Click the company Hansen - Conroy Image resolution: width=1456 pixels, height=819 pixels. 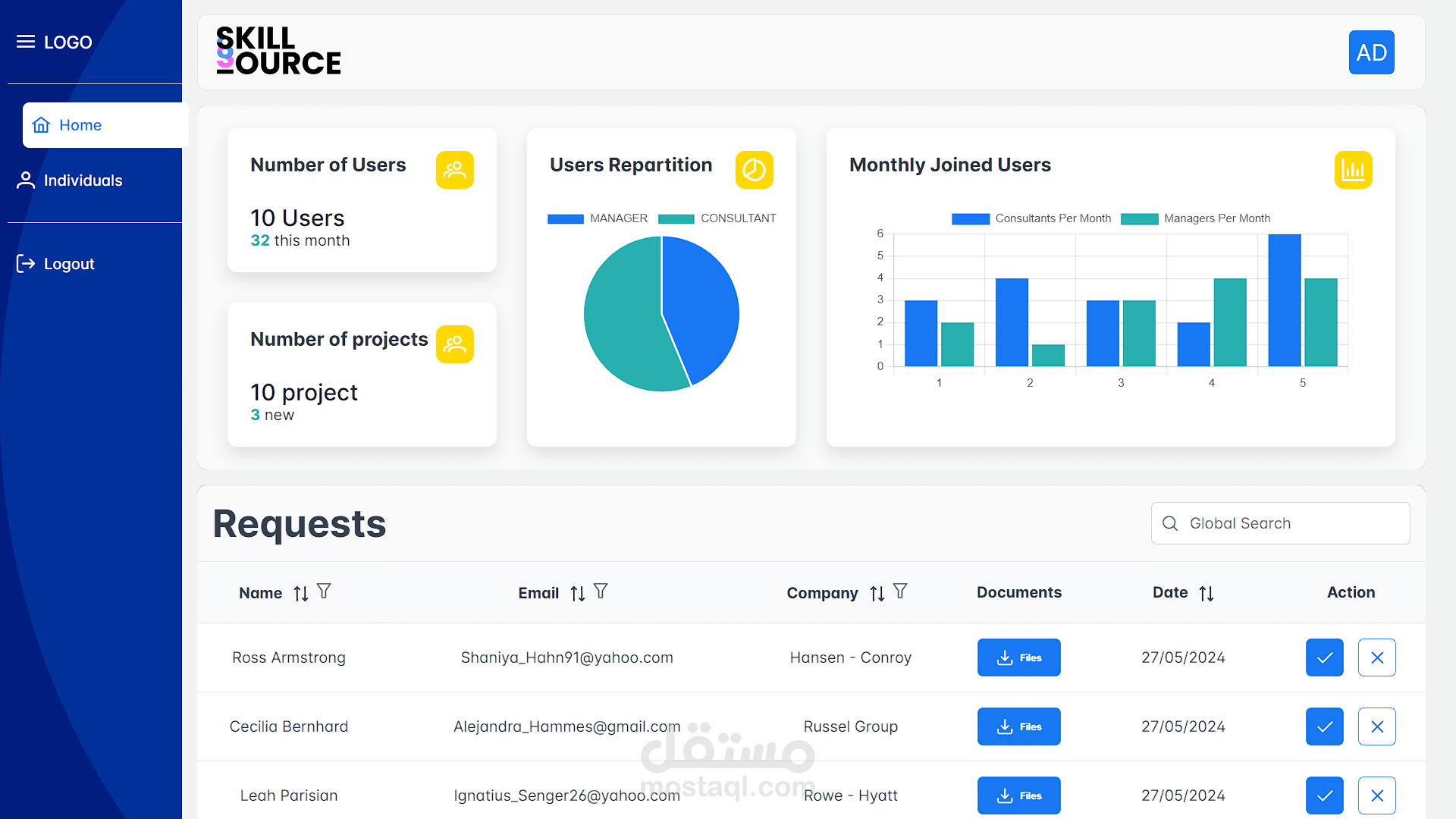pos(851,657)
